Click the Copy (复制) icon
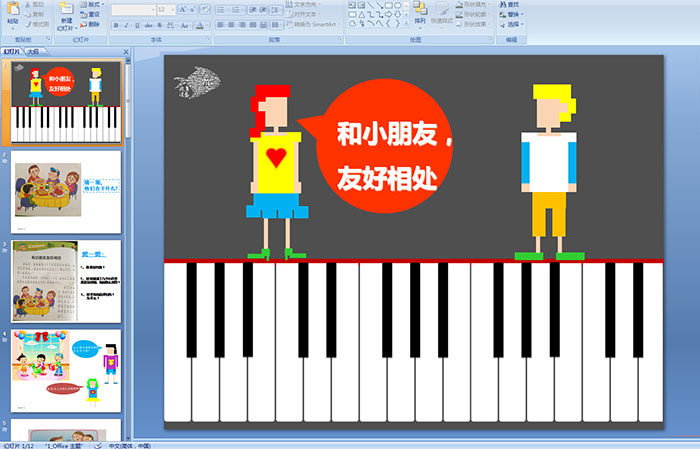 [x=35, y=14]
